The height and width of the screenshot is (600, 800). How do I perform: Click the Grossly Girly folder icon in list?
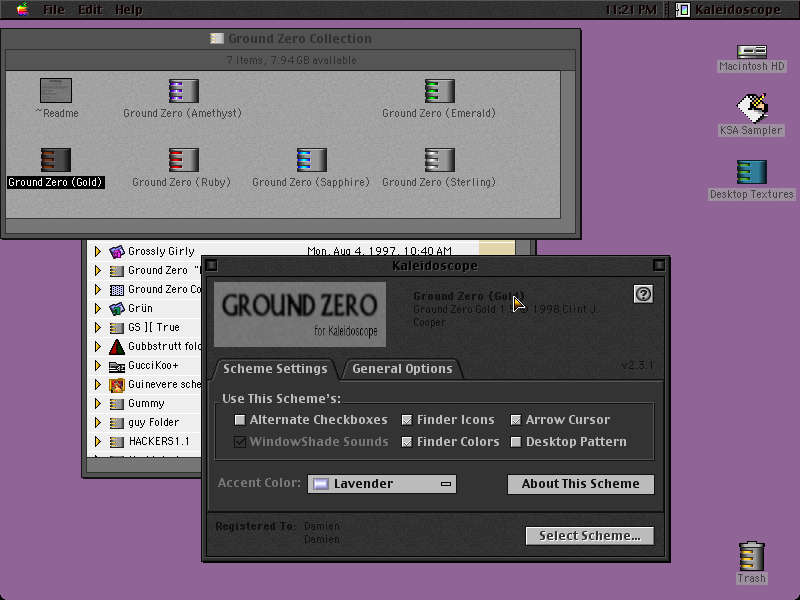[117, 251]
